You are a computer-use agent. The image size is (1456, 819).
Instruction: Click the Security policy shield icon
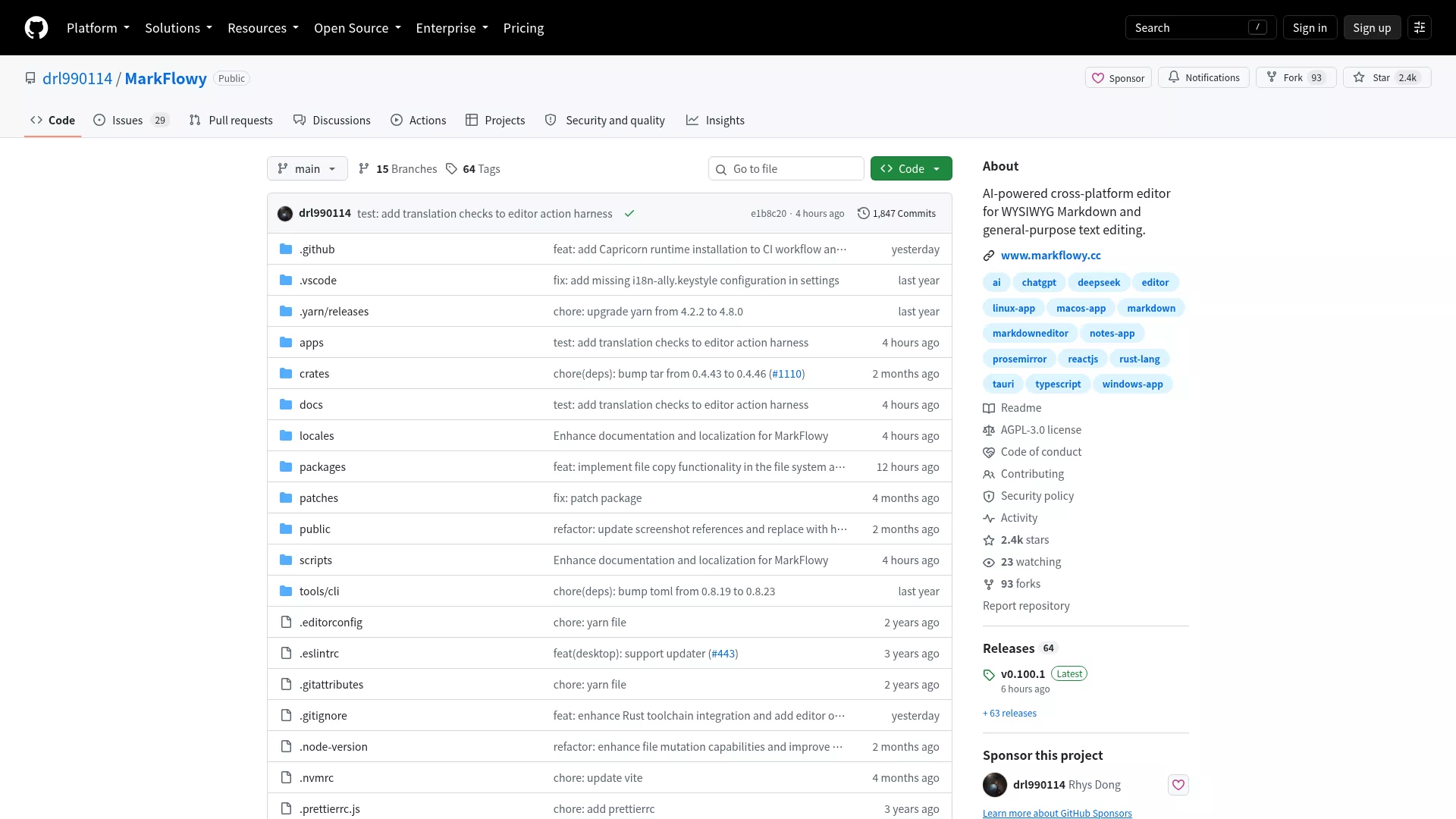coord(989,496)
